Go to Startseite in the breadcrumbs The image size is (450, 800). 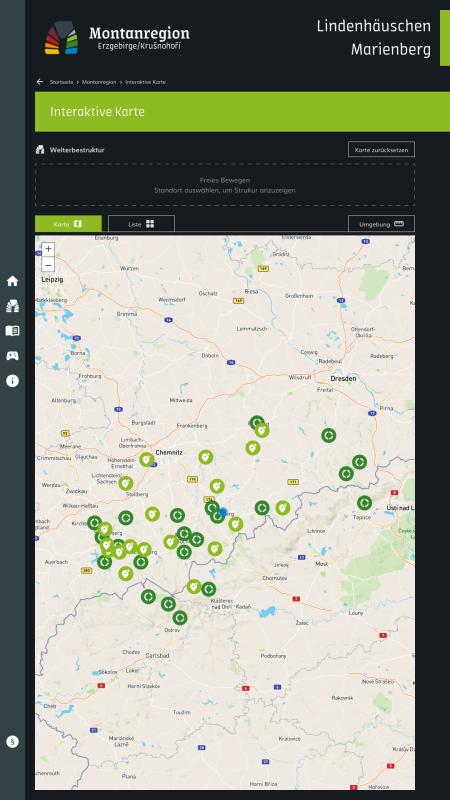61,82
